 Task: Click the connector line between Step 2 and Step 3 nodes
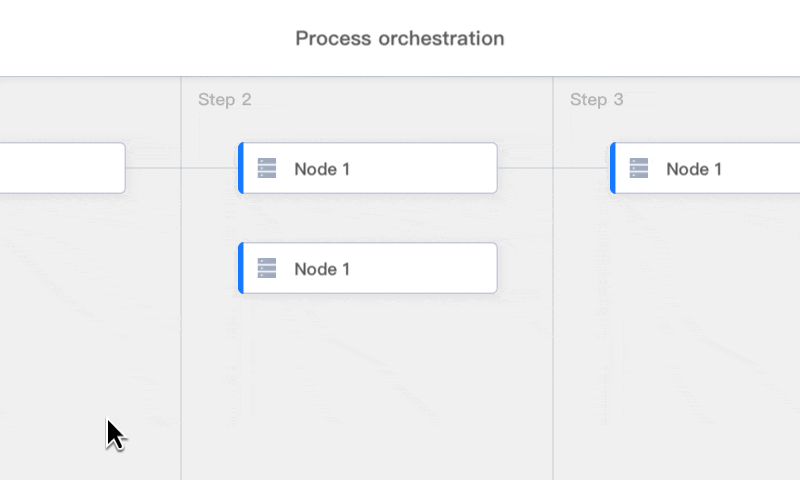[525, 168]
